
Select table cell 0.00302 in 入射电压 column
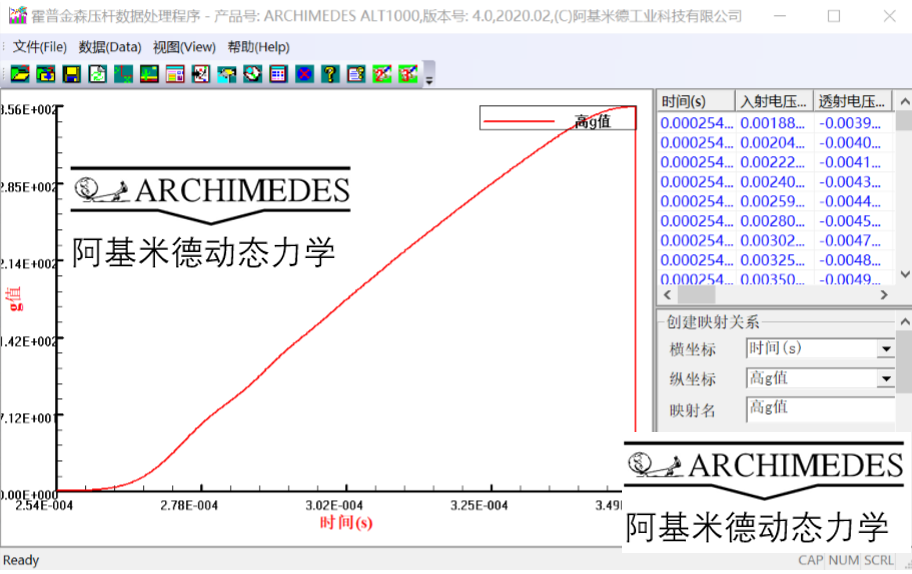click(x=772, y=241)
